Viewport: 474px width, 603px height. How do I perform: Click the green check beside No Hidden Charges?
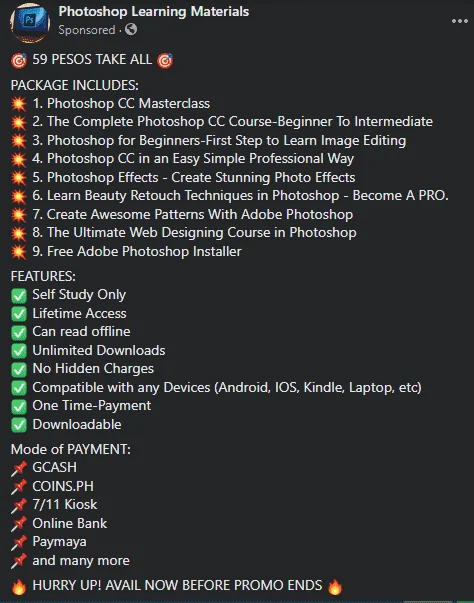(19, 369)
